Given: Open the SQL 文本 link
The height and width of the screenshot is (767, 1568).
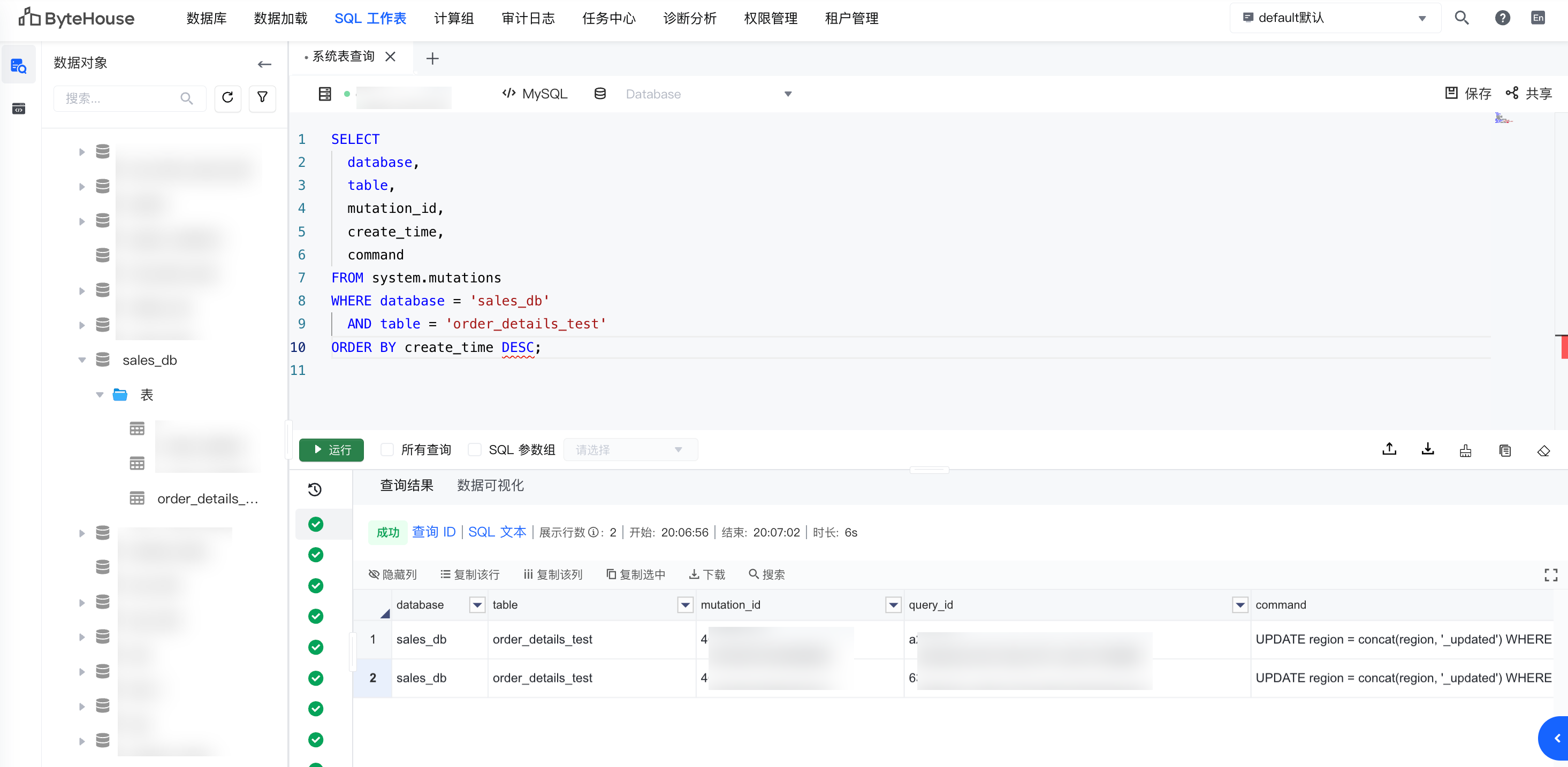Looking at the screenshot, I should point(497,532).
